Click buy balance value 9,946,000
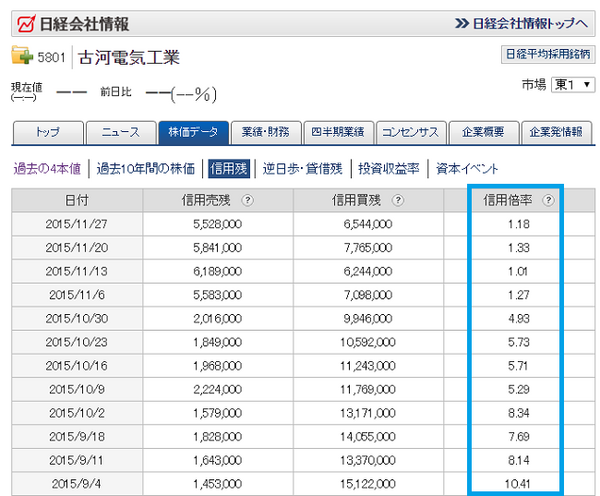Screen dimensions: 600x496 [368, 319]
